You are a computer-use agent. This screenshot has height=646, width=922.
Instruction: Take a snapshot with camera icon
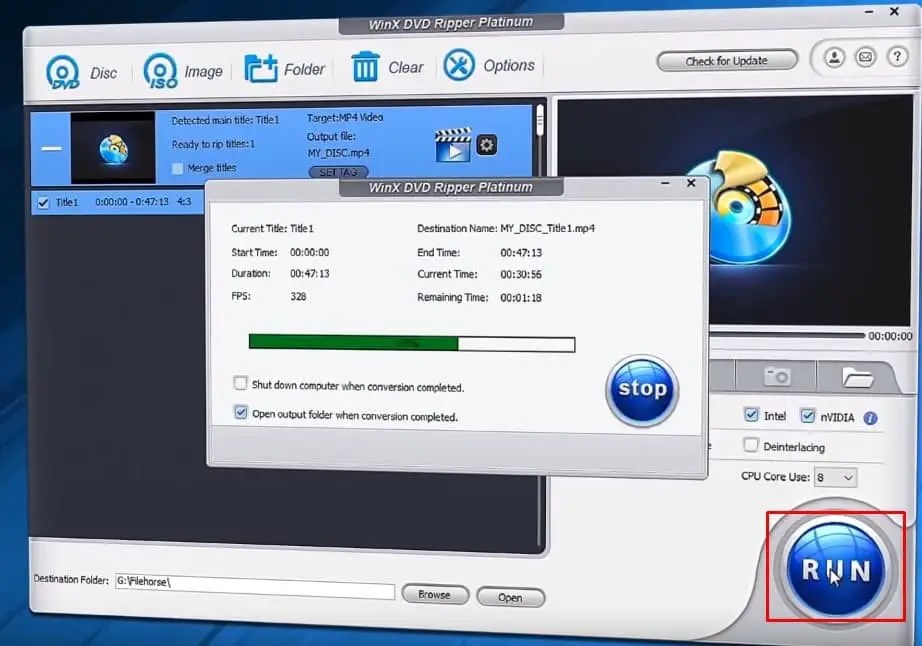click(777, 376)
